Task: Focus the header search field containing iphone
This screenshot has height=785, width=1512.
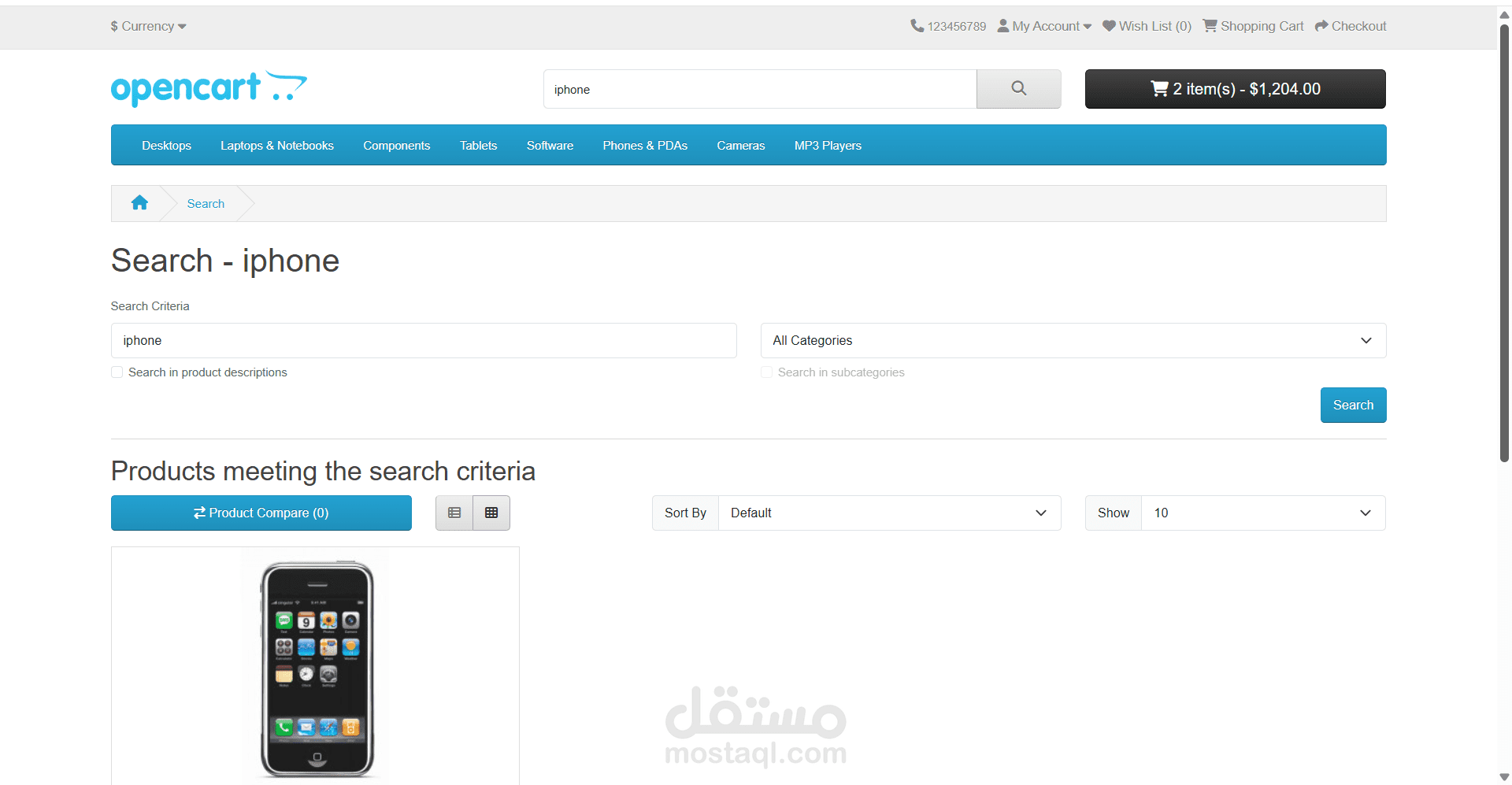Action: [760, 89]
